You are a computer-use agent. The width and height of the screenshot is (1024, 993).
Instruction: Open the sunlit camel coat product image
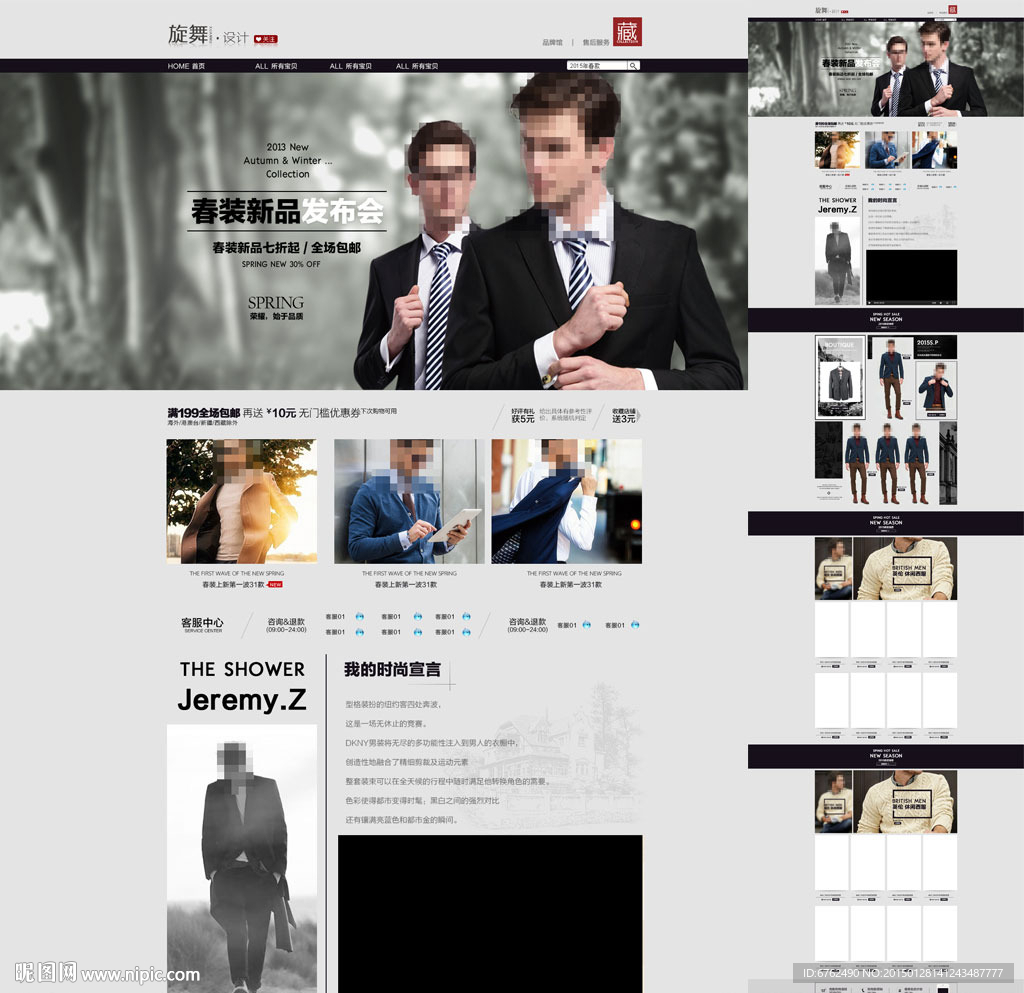(241, 501)
